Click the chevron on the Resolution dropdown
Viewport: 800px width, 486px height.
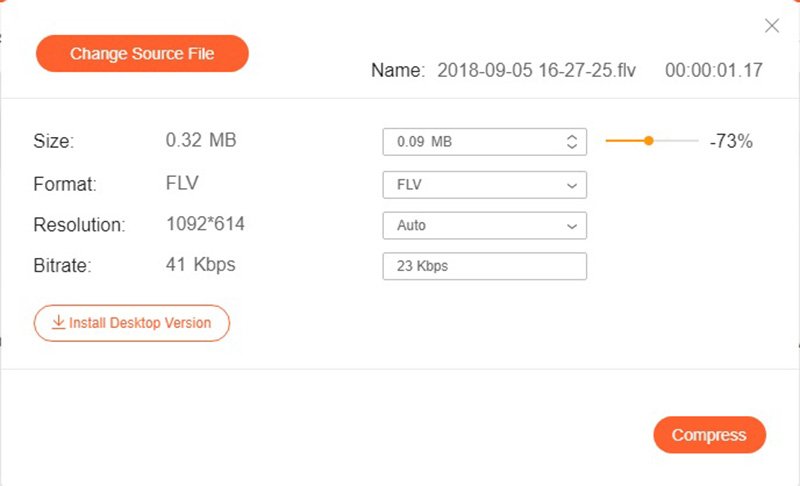[572, 226]
